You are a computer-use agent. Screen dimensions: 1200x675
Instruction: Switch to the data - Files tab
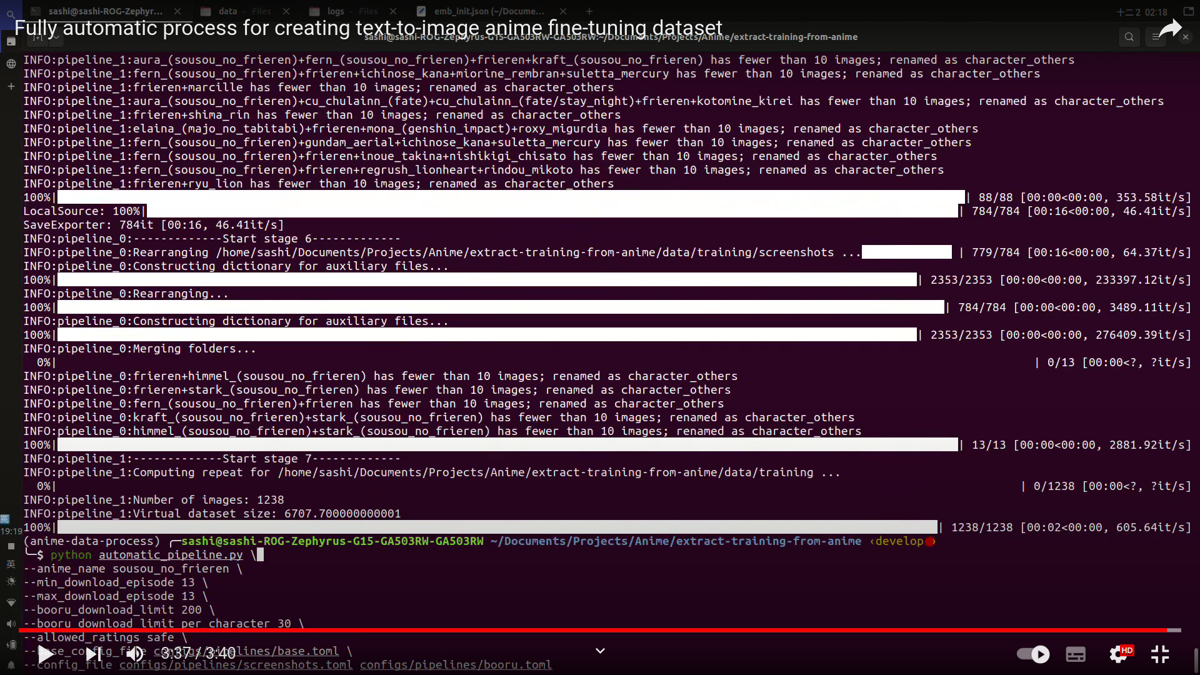[x=230, y=10]
